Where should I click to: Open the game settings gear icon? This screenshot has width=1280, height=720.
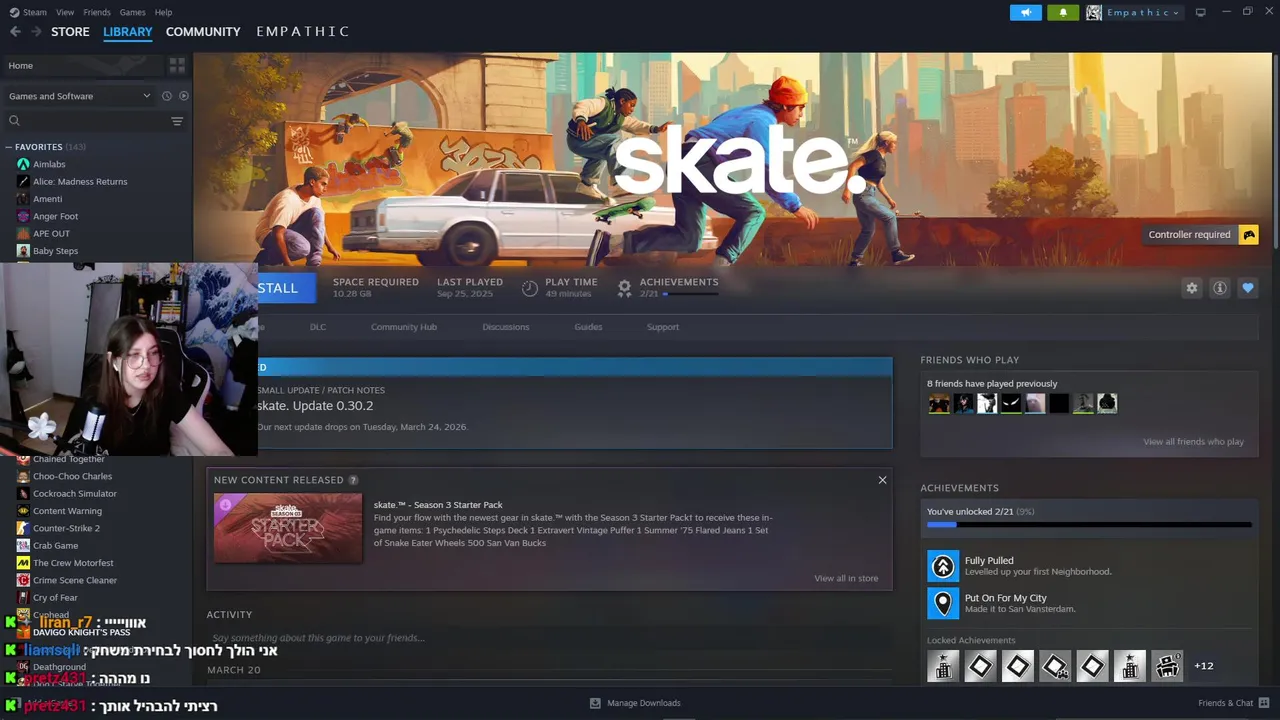[1192, 288]
